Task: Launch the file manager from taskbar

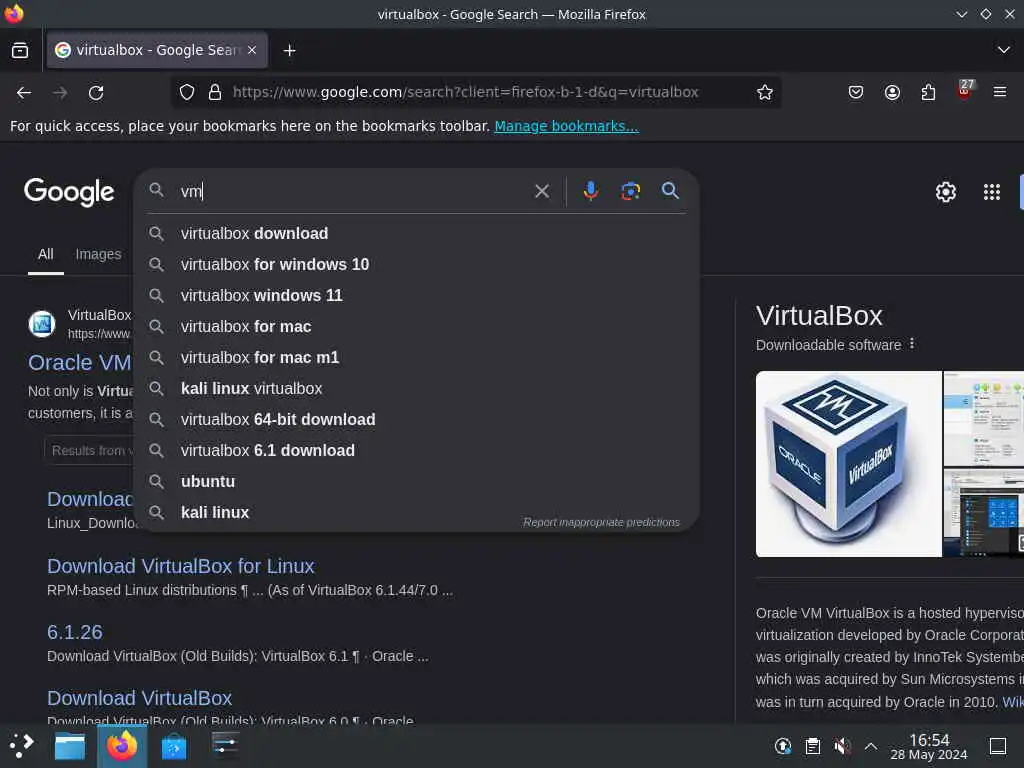Action: tap(70, 746)
